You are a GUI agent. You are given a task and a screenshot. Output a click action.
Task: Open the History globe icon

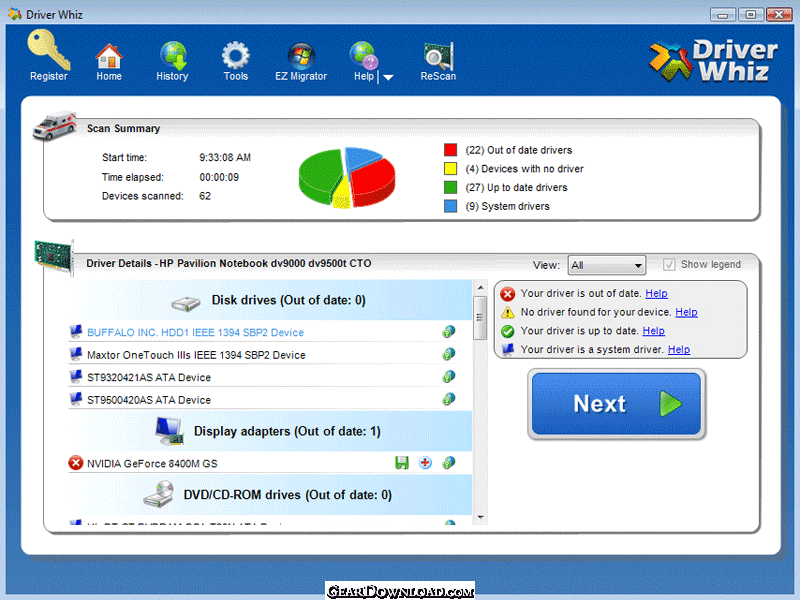(173, 55)
